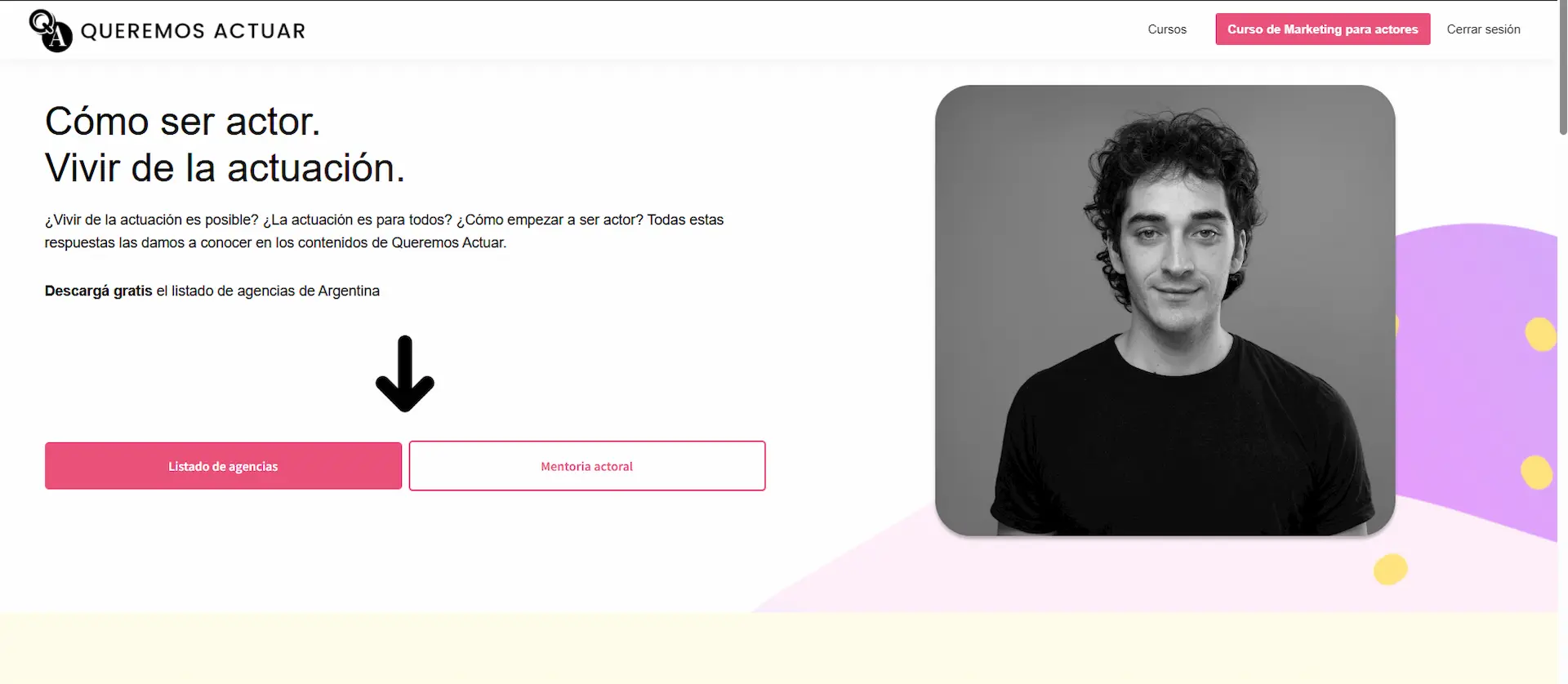Click the uppermost yellow dot at right edge

(x=1541, y=334)
